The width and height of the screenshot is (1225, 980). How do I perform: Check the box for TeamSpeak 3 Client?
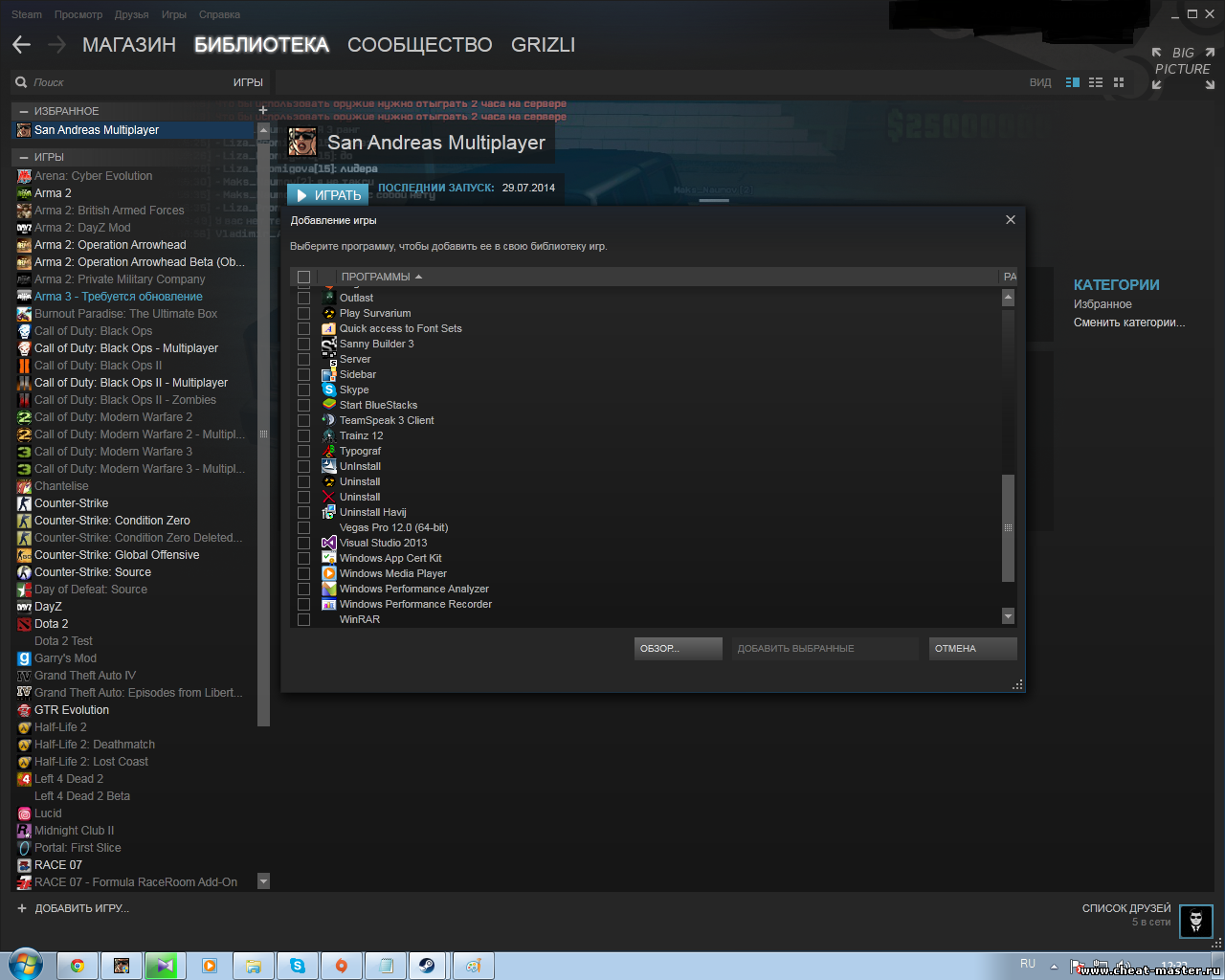coord(303,421)
